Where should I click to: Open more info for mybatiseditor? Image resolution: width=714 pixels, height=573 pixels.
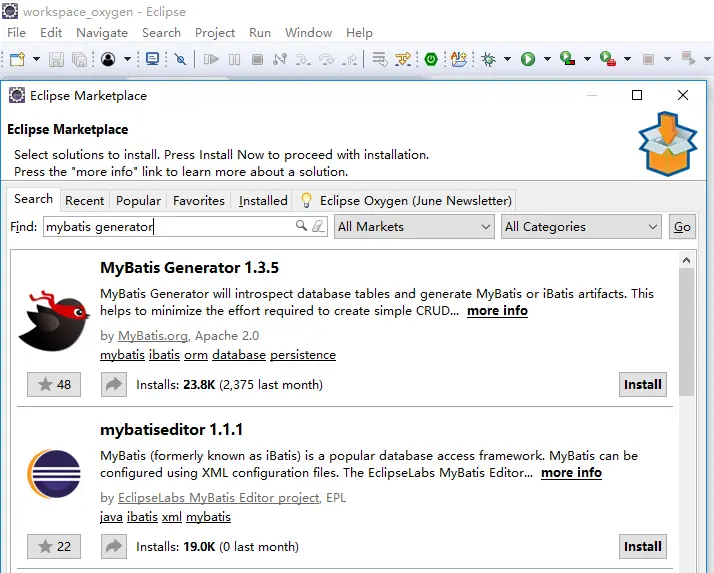[571, 473]
